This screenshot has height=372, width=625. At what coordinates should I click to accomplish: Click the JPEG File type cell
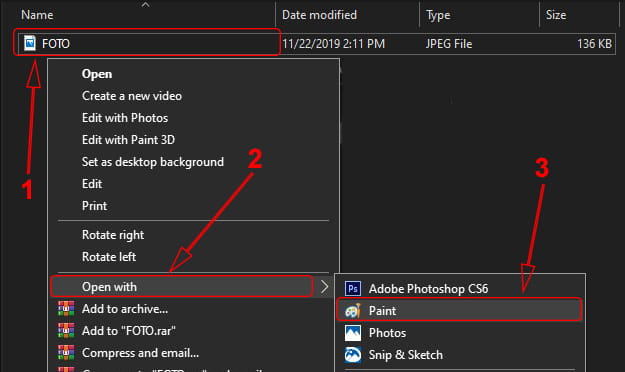[x=449, y=43]
